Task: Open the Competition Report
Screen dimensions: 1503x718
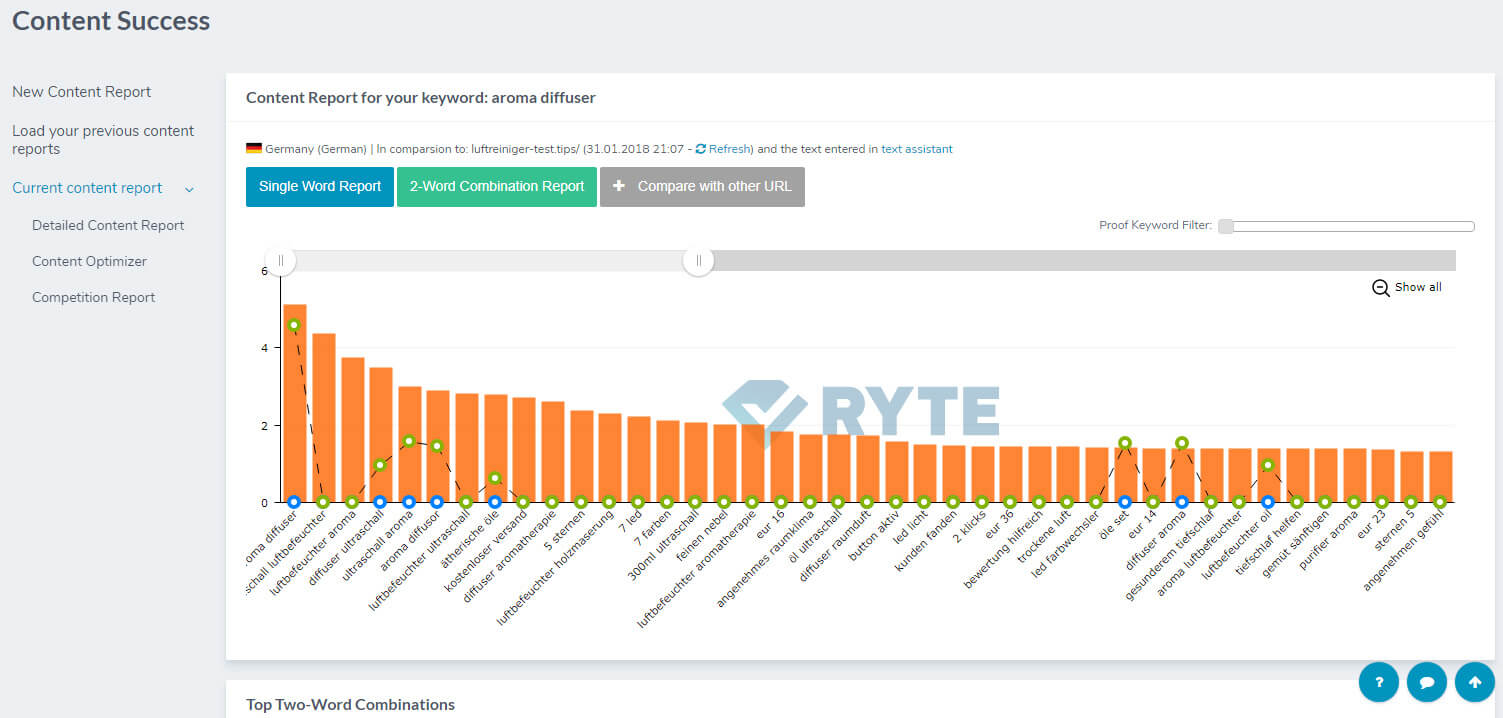Action: pos(93,298)
